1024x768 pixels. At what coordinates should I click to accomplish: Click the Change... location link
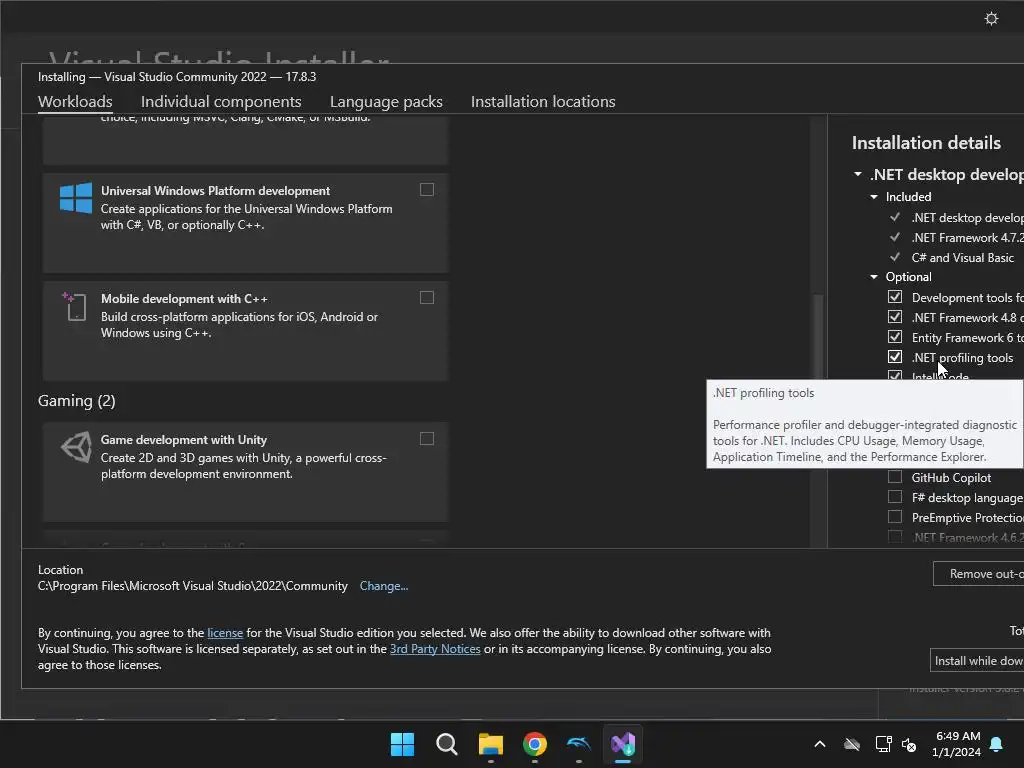pos(383,586)
